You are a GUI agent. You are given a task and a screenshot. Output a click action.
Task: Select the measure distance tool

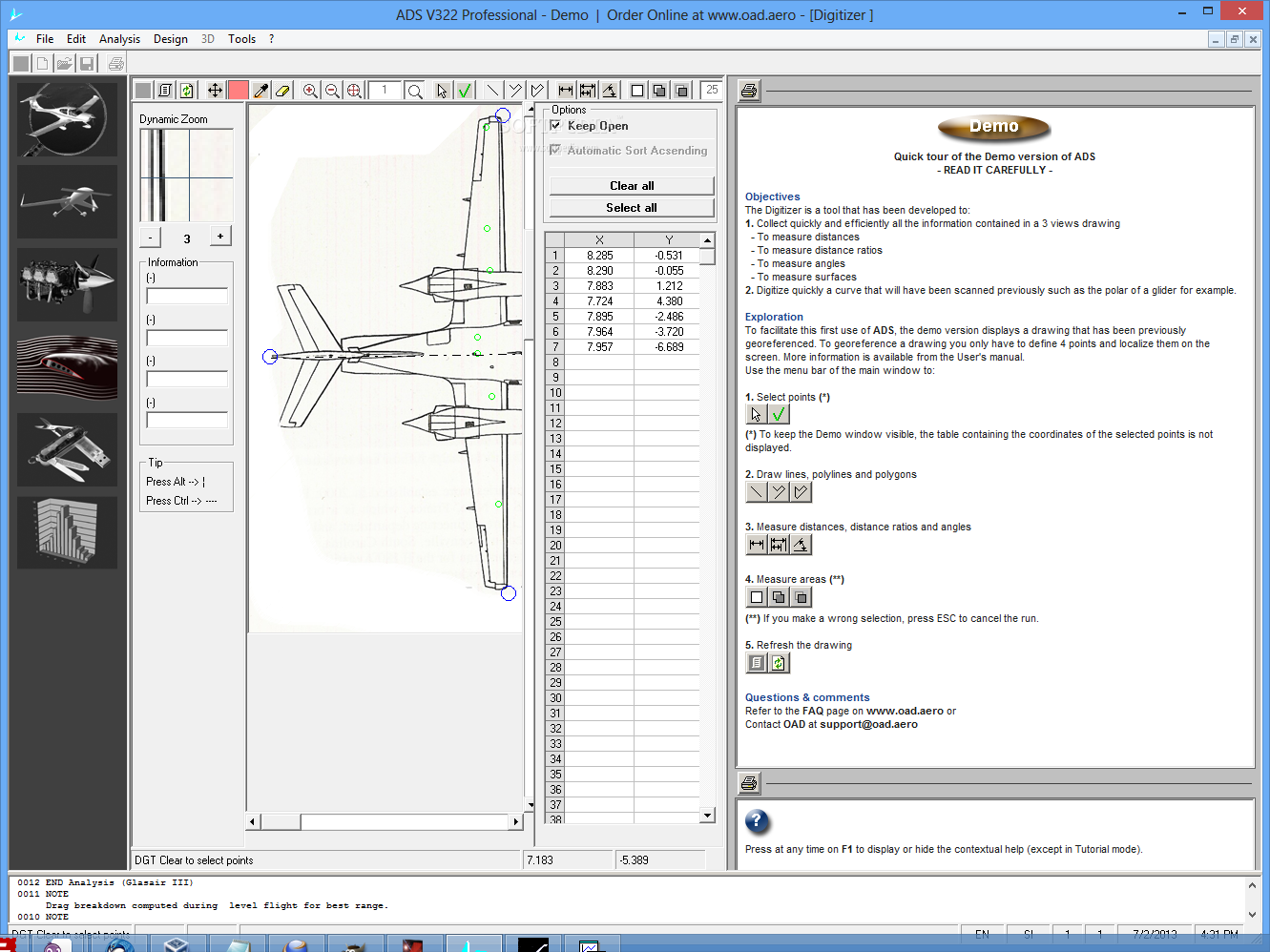click(566, 91)
